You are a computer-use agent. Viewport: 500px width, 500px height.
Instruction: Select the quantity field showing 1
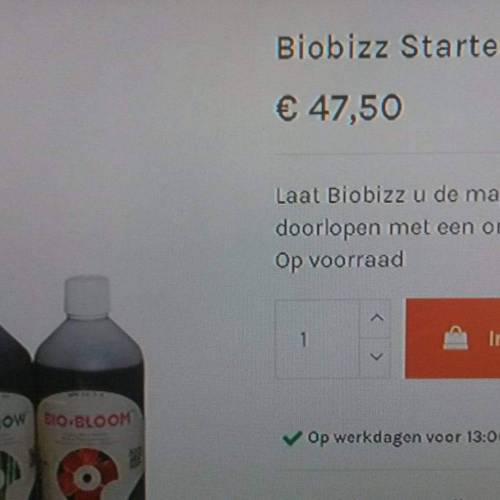318,339
